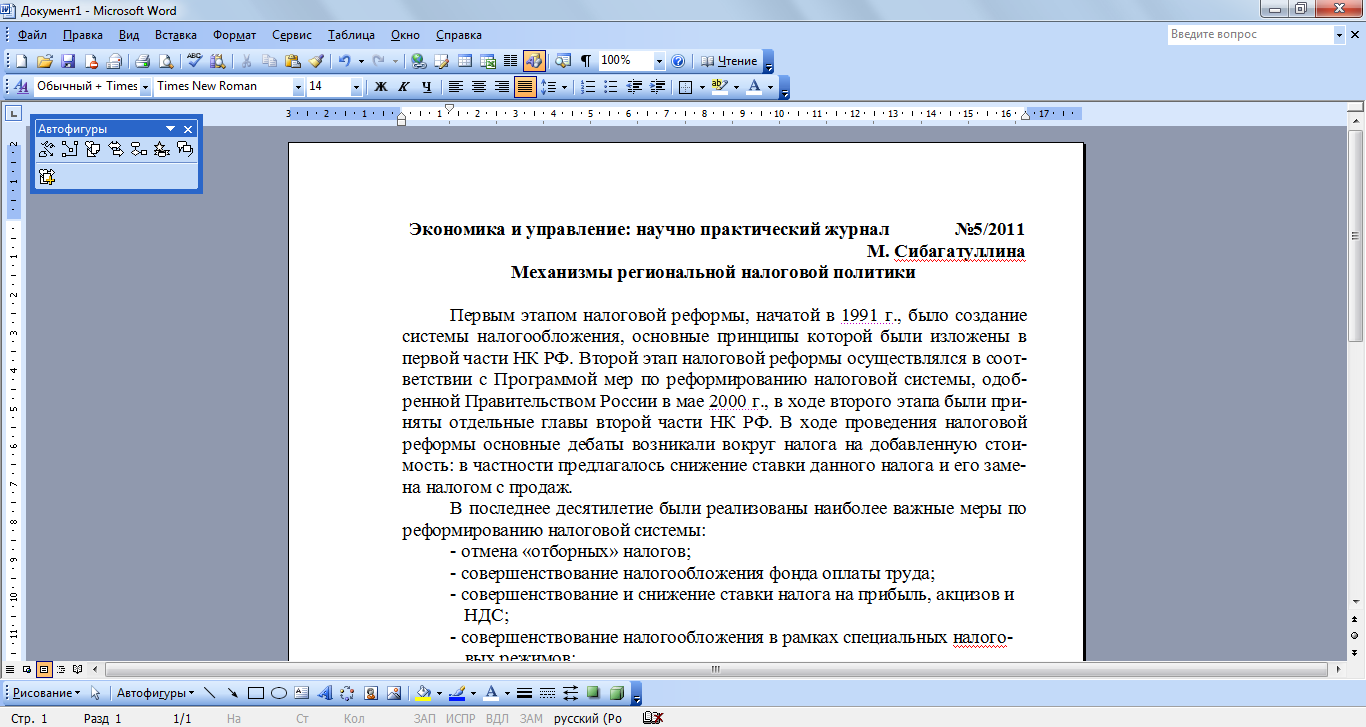Select the Callouts autoshapes category
1366x727 pixels.
(184, 149)
